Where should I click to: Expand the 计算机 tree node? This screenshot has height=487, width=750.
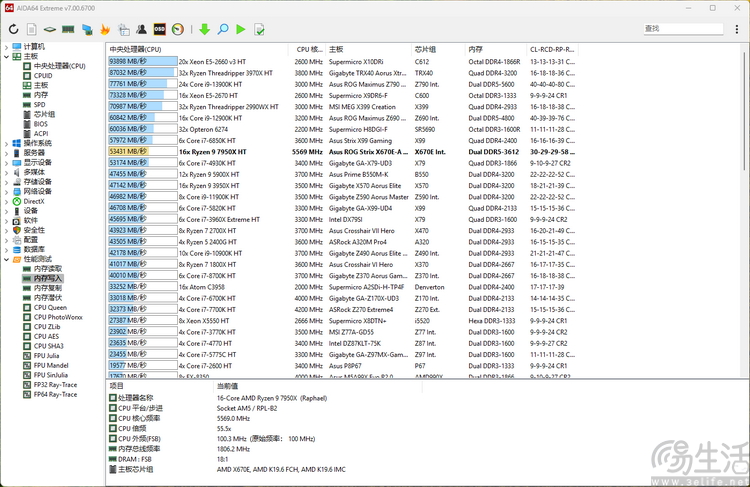6,46
